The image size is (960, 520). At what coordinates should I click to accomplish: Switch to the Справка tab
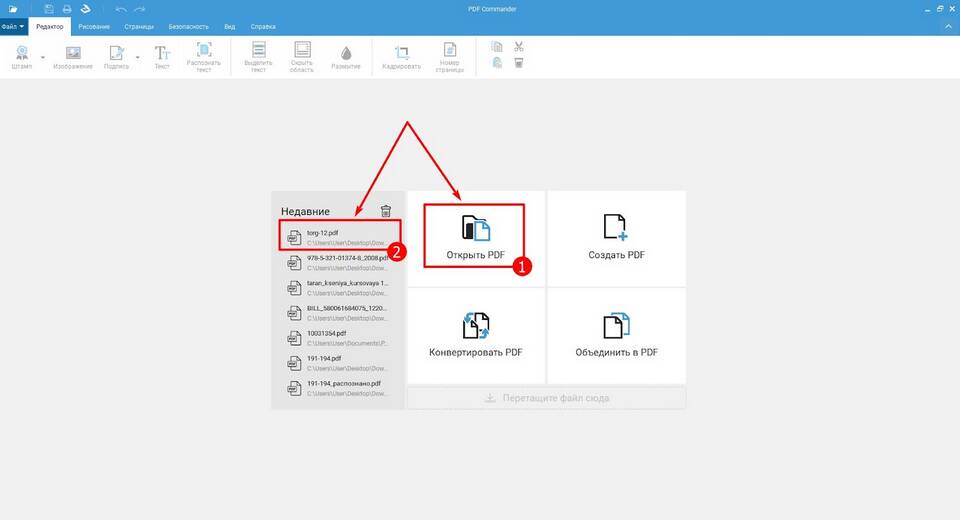pos(263,26)
